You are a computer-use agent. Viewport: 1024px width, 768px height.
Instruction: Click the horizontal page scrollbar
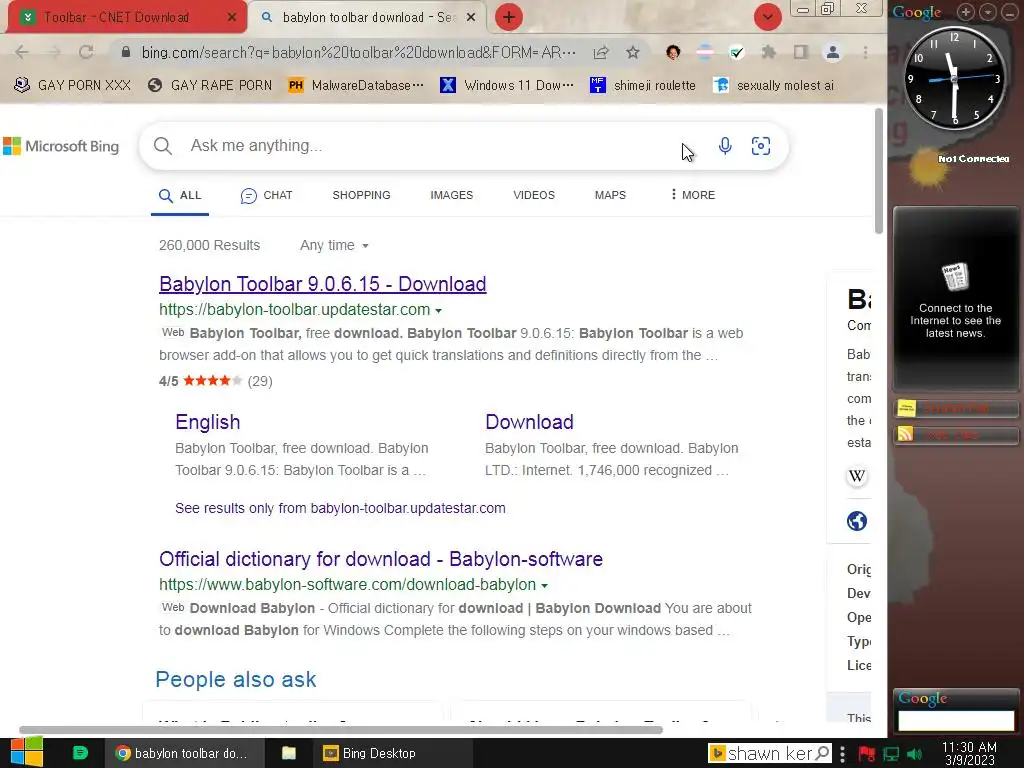tap(341, 730)
